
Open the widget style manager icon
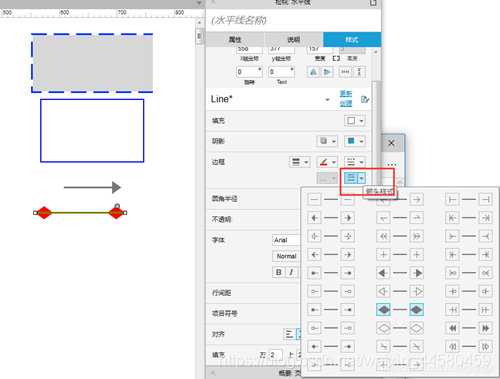(x=365, y=99)
